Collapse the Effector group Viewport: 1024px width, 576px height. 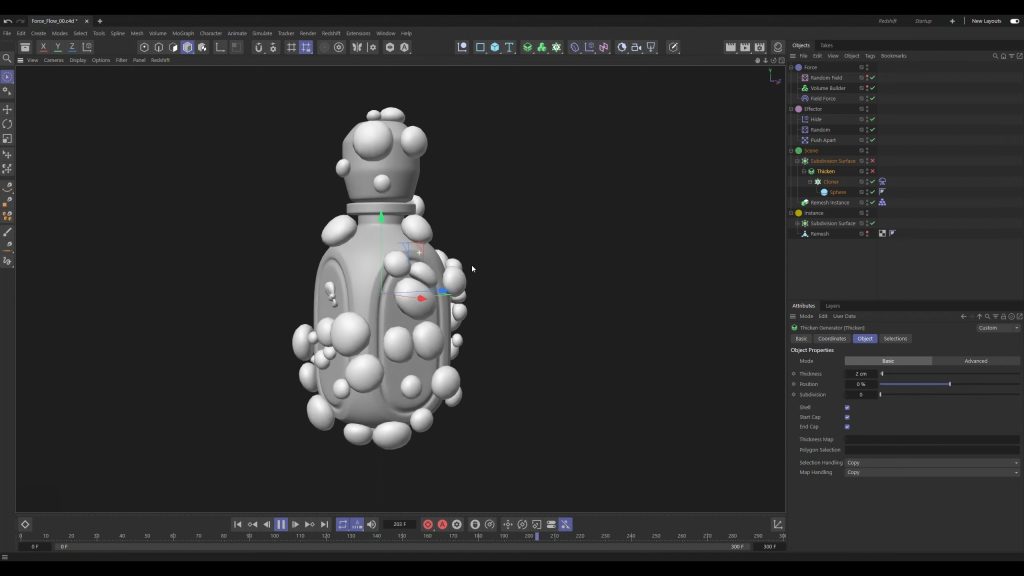point(792,109)
